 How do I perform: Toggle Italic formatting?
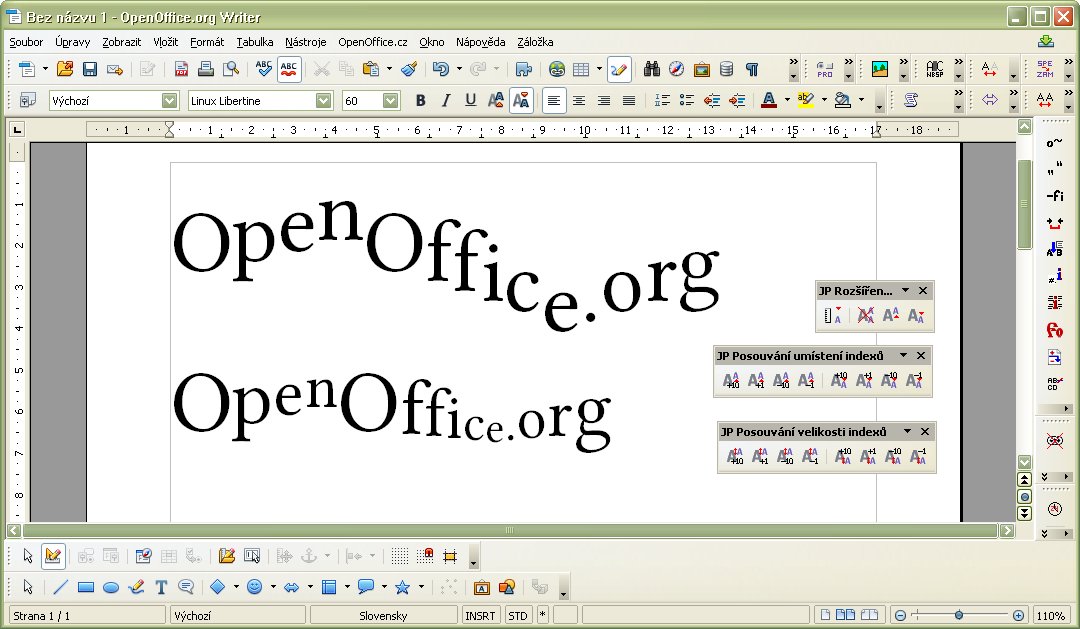click(x=445, y=101)
